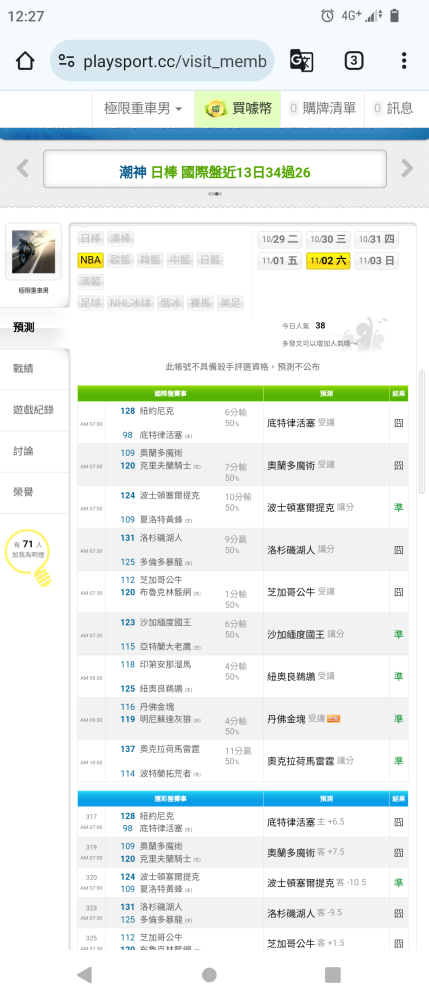Viewport: 429px width, 1000px height.
Task: Open the browser three-dot menu
Action: click(404, 61)
